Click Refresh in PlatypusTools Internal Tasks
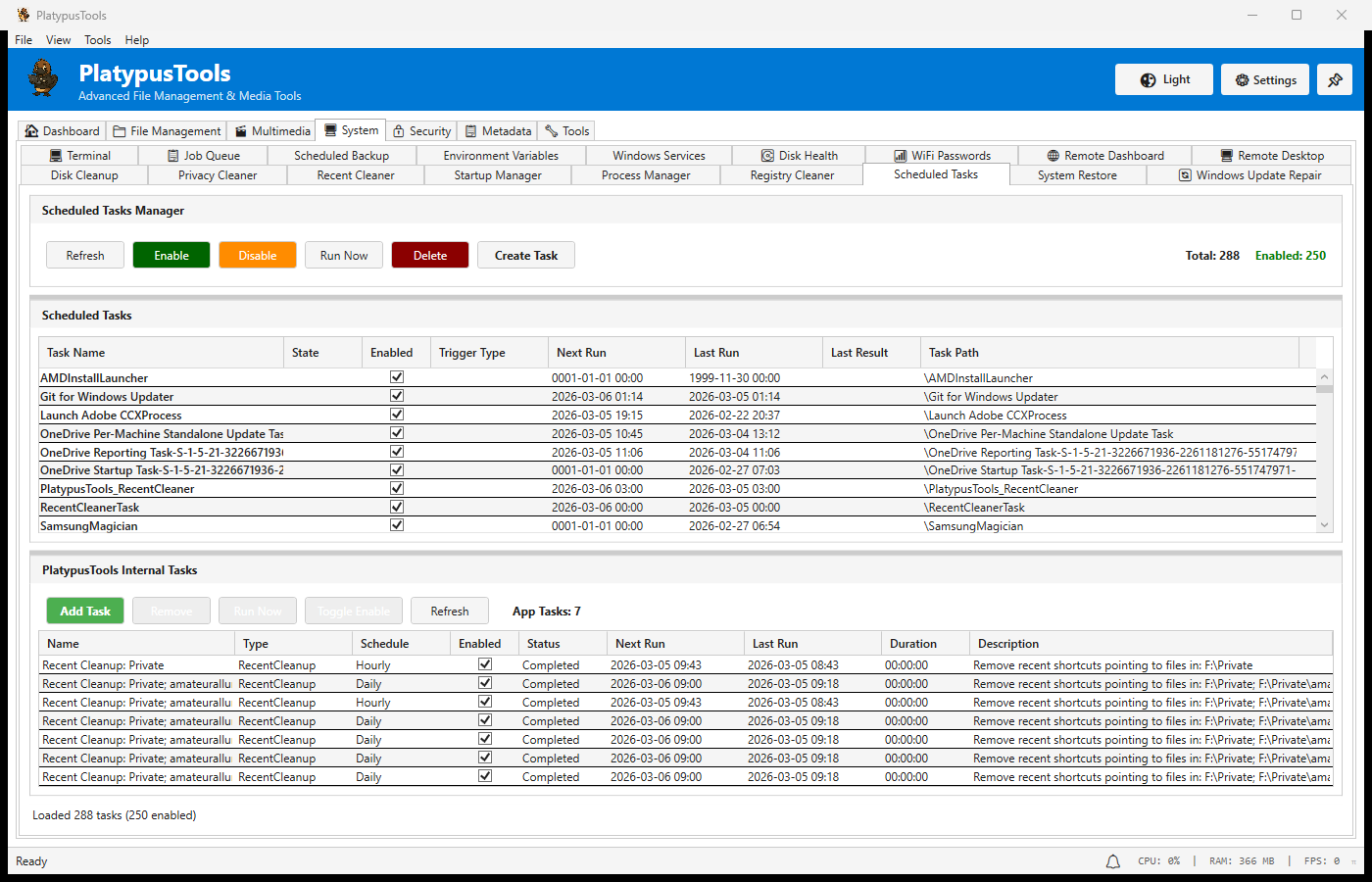This screenshot has width=1372, height=882. [x=450, y=612]
